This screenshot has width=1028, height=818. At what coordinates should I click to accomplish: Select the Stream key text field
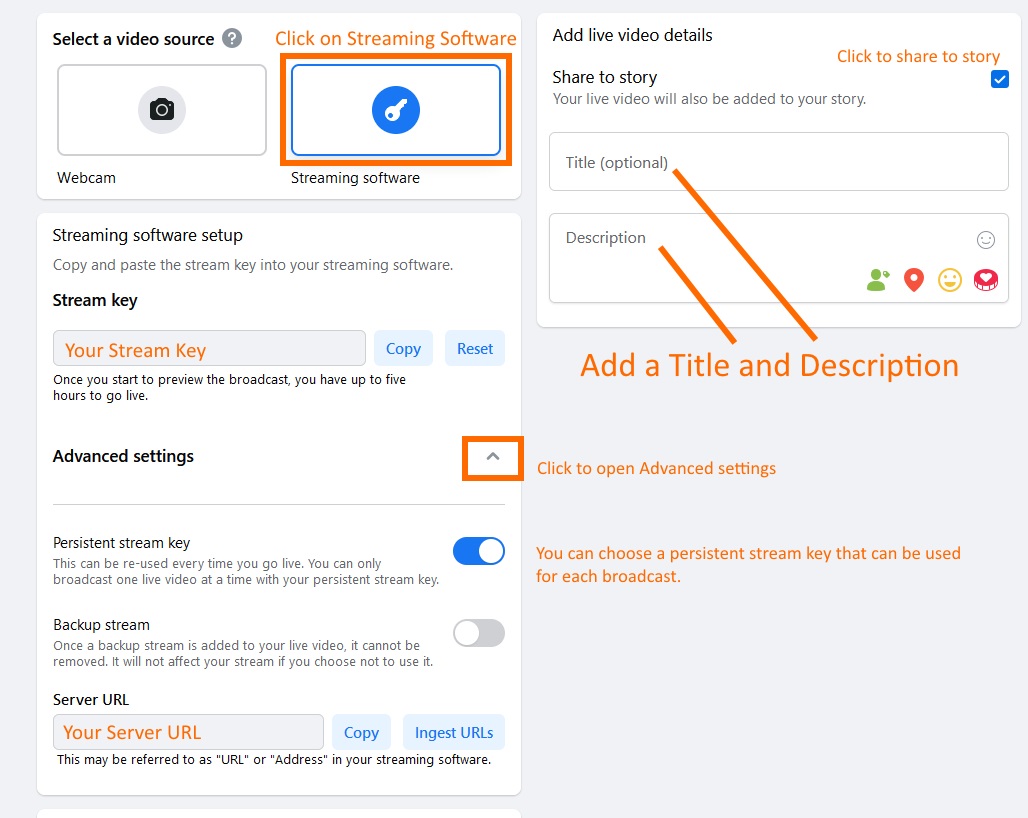(x=209, y=348)
